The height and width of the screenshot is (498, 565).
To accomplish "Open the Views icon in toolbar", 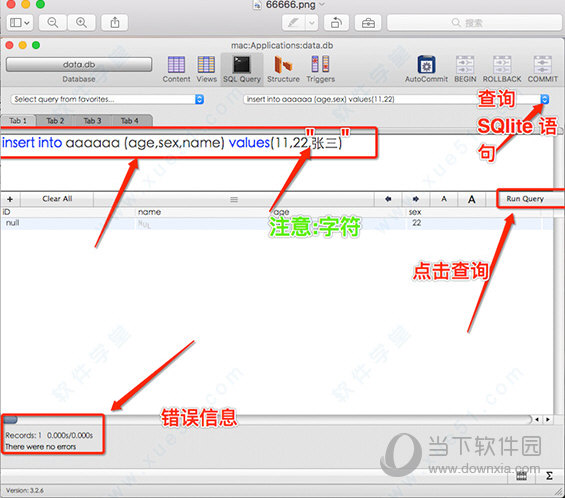I will click(x=206, y=65).
